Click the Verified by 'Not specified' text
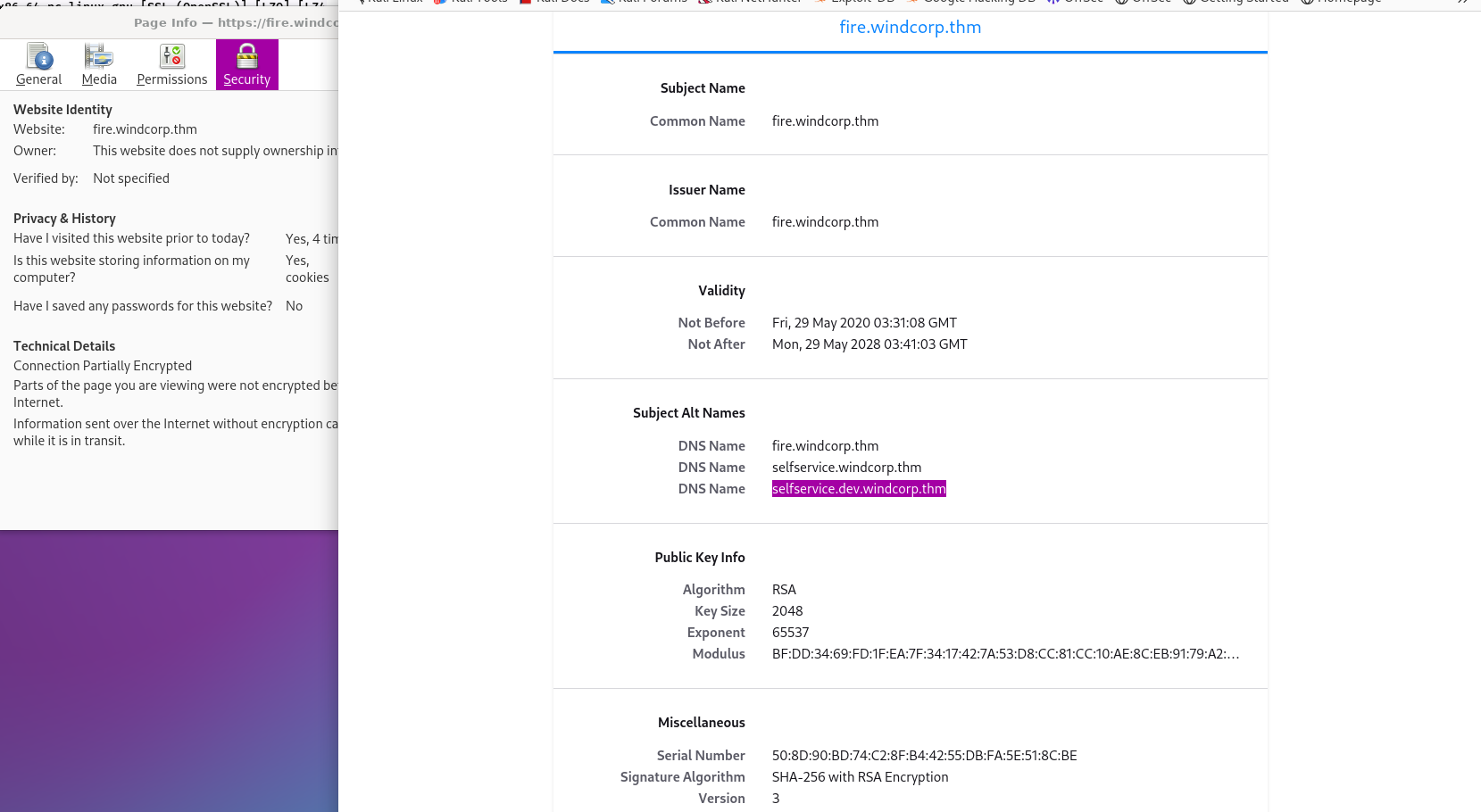Image resolution: width=1481 pixels, height=812 pixels. [x=131, y=178]
